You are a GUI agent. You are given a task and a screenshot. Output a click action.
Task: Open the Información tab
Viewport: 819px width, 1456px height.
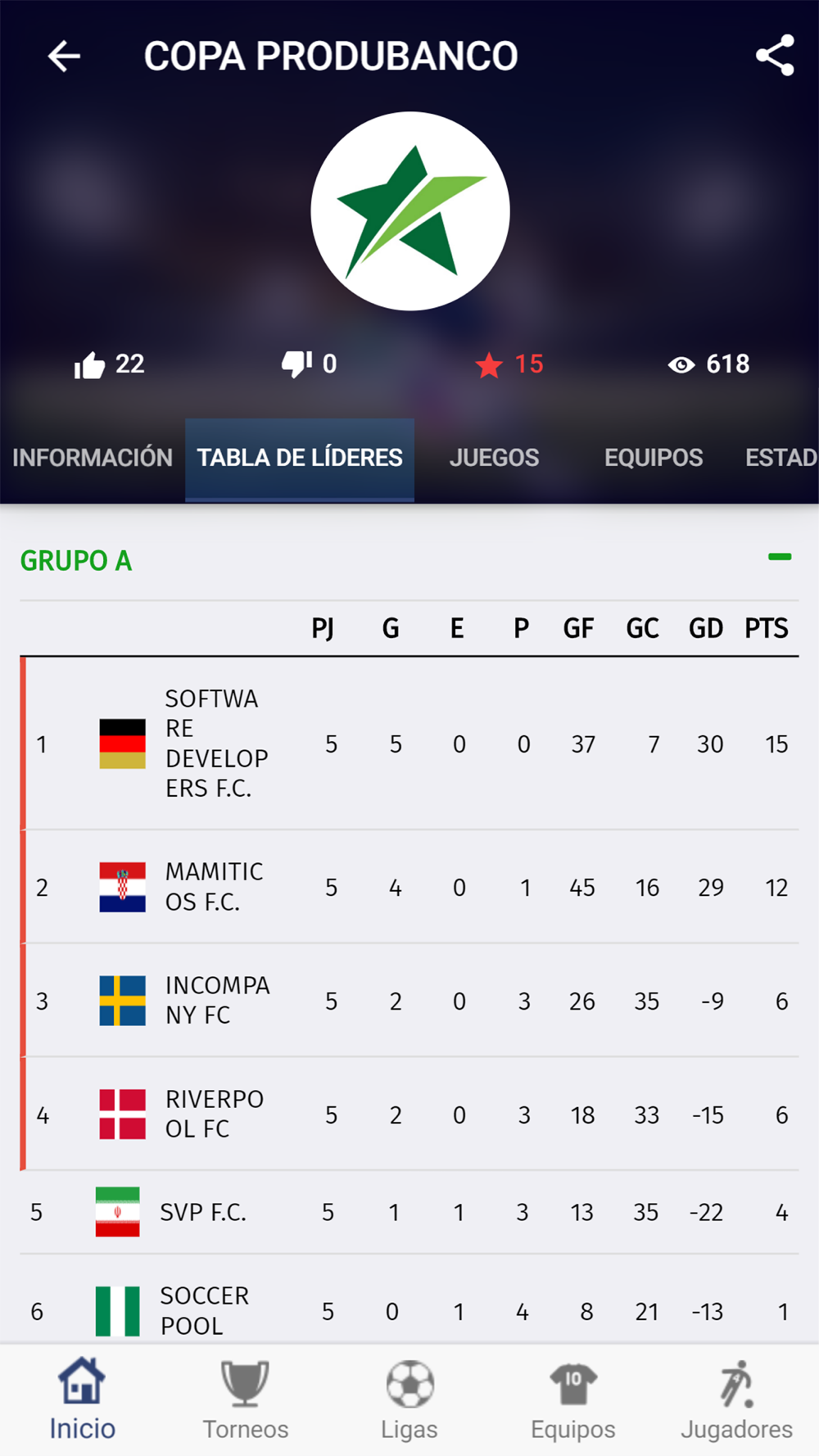(x=93, y=458)
